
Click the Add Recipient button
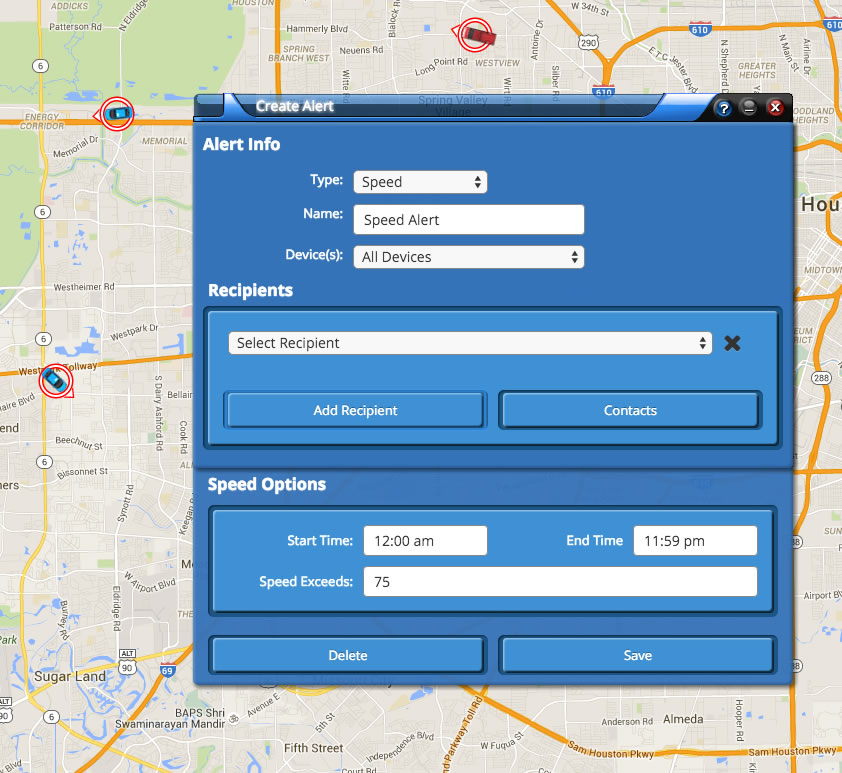pyautogui.click(x=355, y=410)
